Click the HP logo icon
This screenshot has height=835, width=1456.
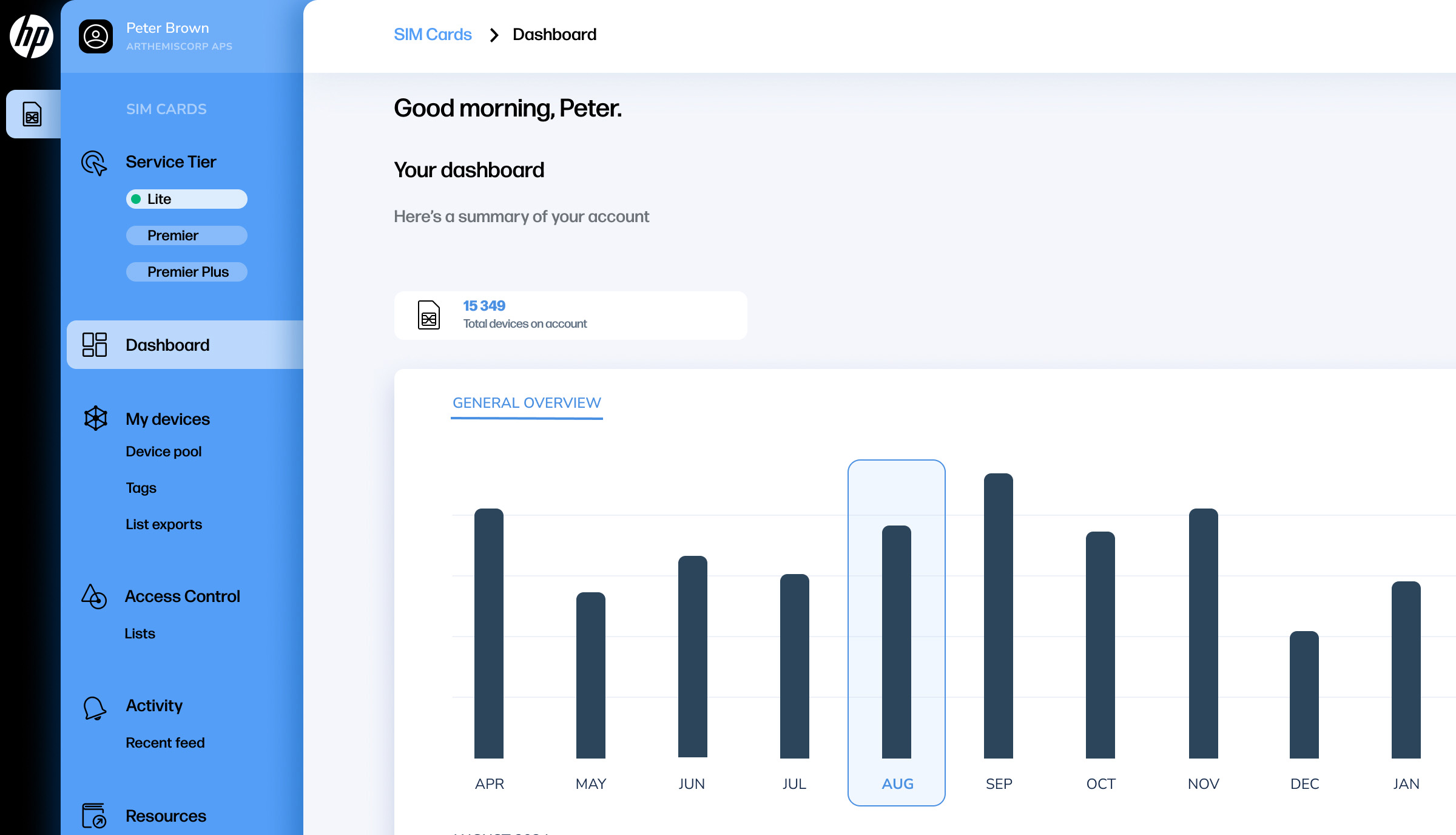pos(32,36)
